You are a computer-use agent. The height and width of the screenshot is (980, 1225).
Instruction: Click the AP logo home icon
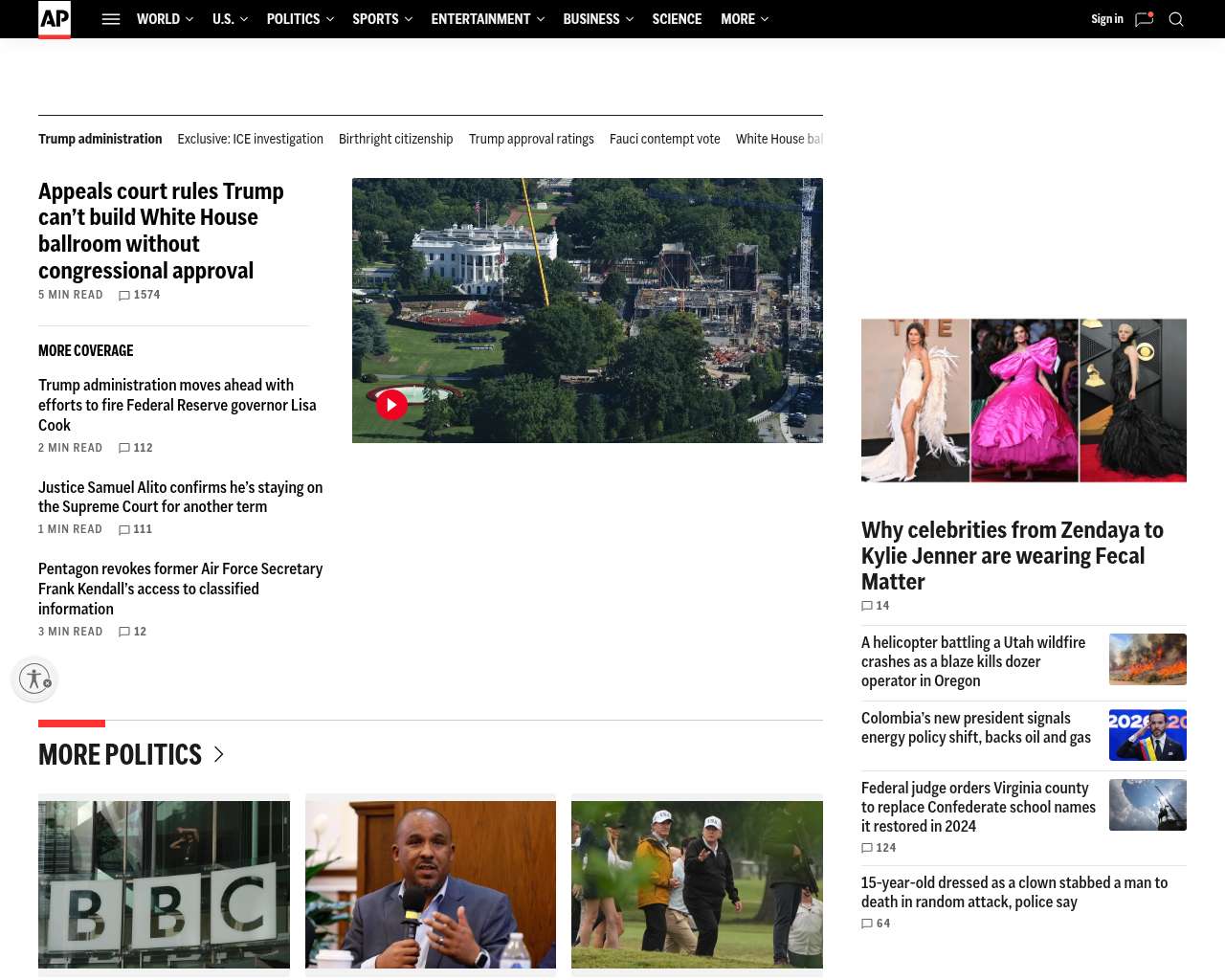click(55, 19)
